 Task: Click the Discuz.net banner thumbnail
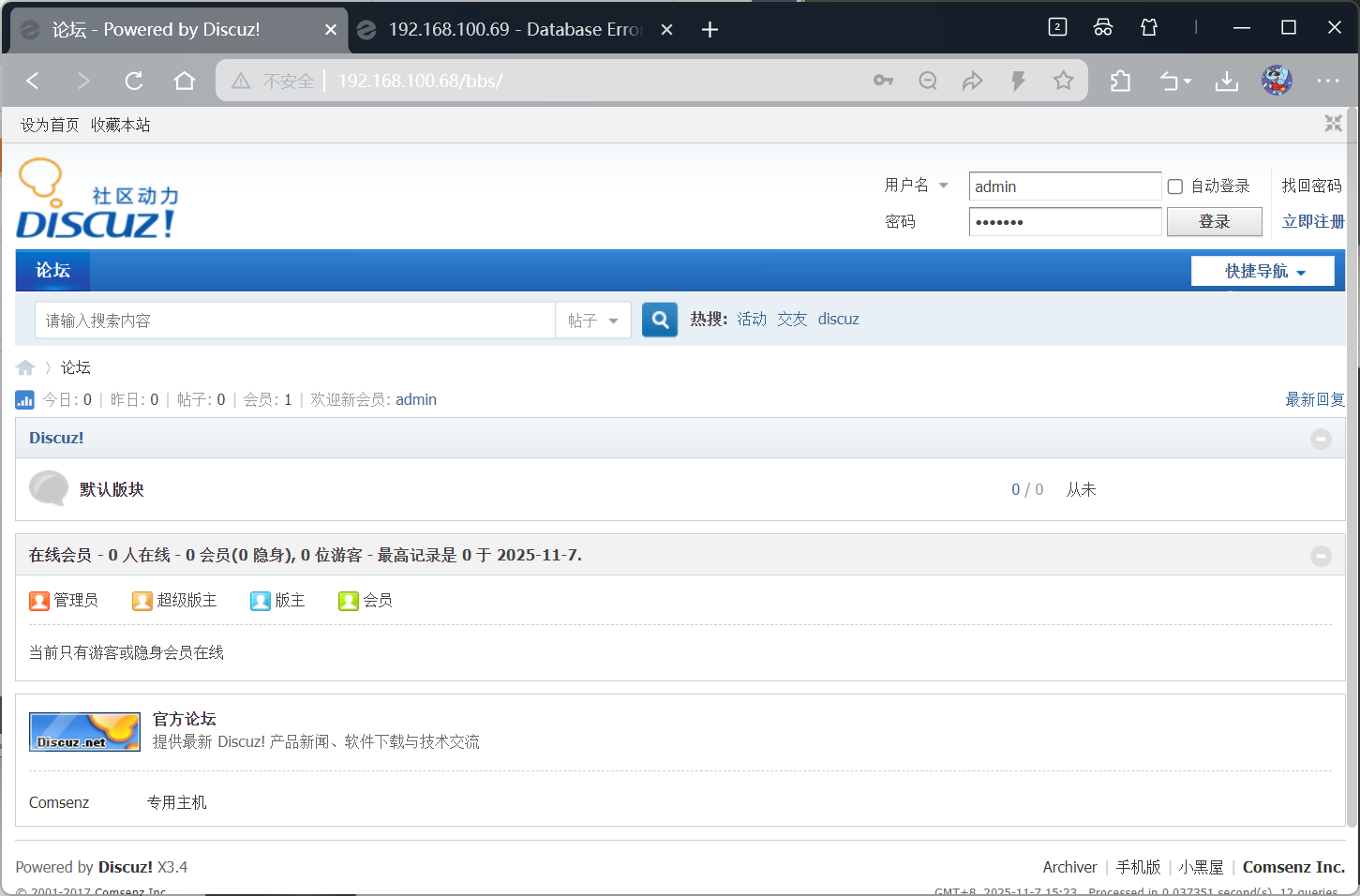84,731
